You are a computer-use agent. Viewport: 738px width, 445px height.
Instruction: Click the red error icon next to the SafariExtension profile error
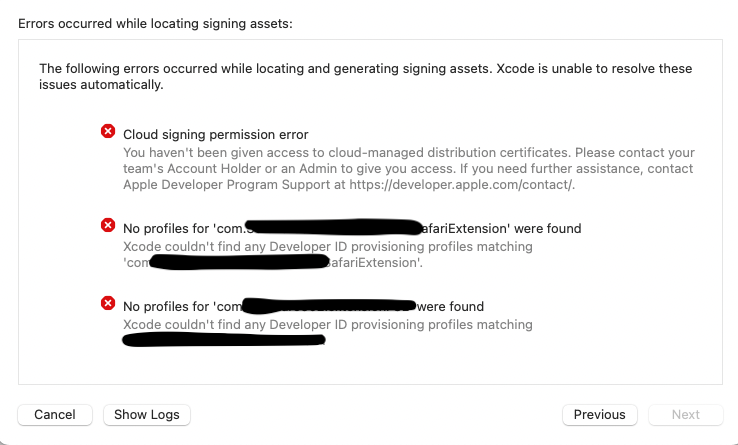(x=108, y=225)
